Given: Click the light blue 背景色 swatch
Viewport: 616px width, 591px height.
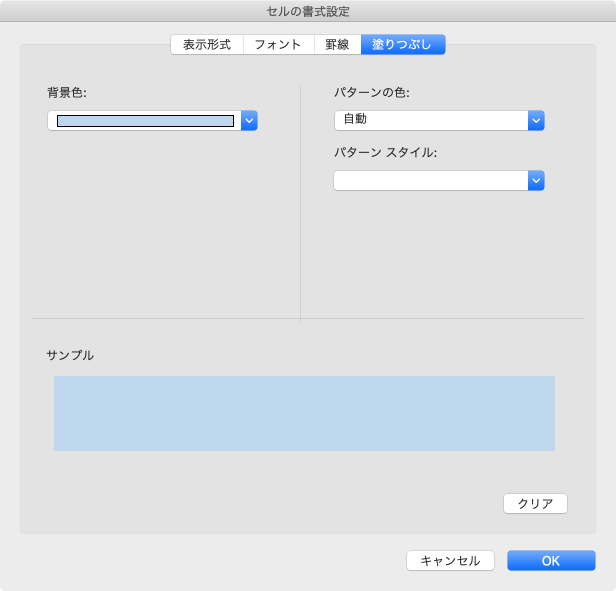Looking at the screenshot, I should click(145, 121).
